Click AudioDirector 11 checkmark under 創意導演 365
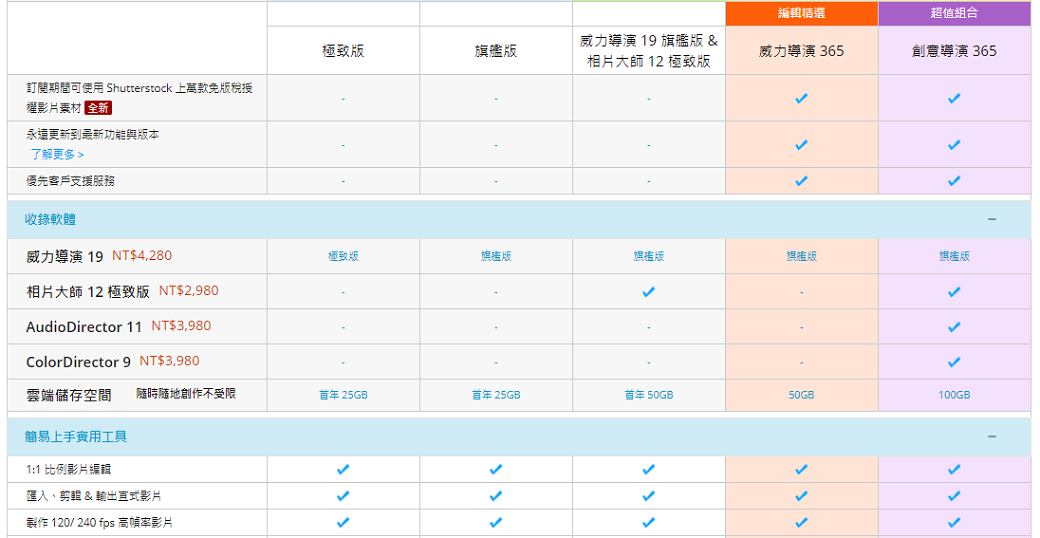 [x=954, y=327]
